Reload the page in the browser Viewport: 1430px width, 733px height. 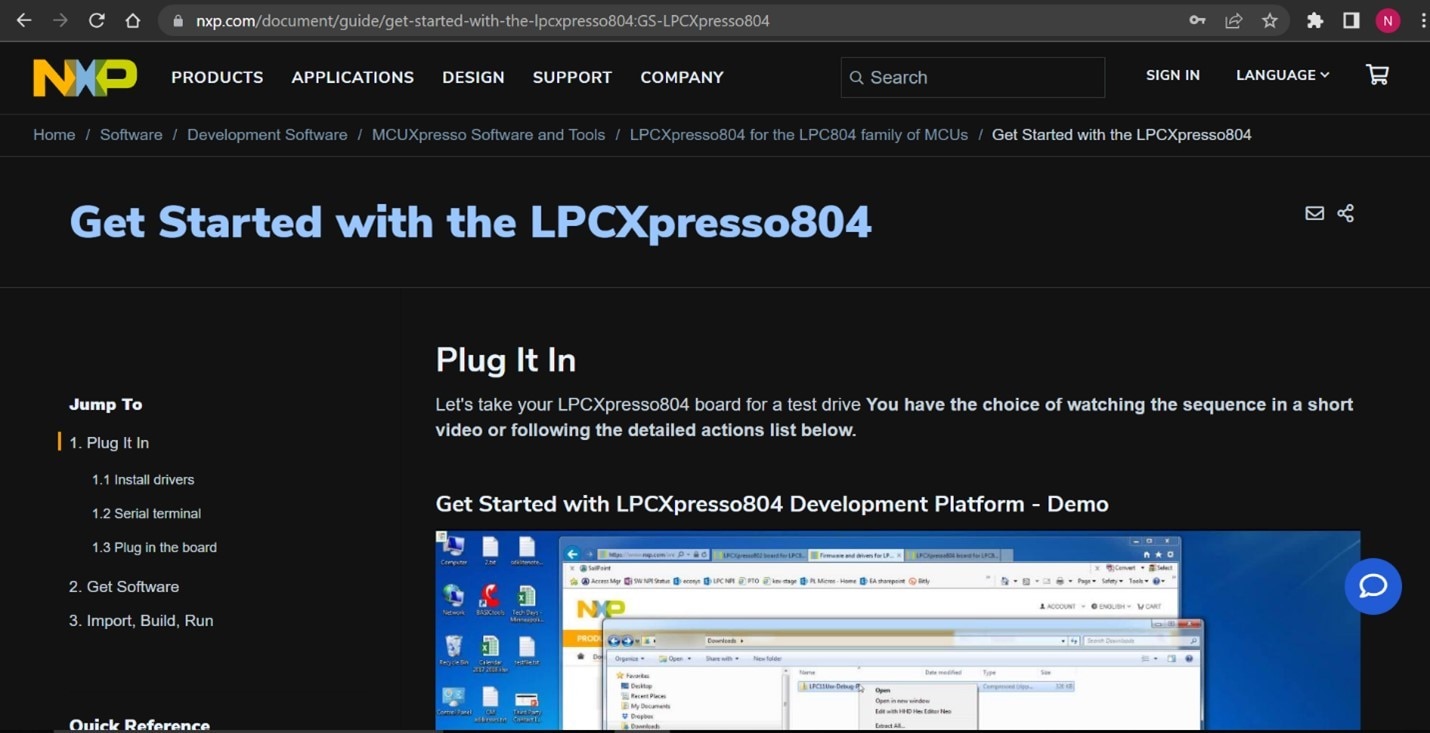point(97,20)
